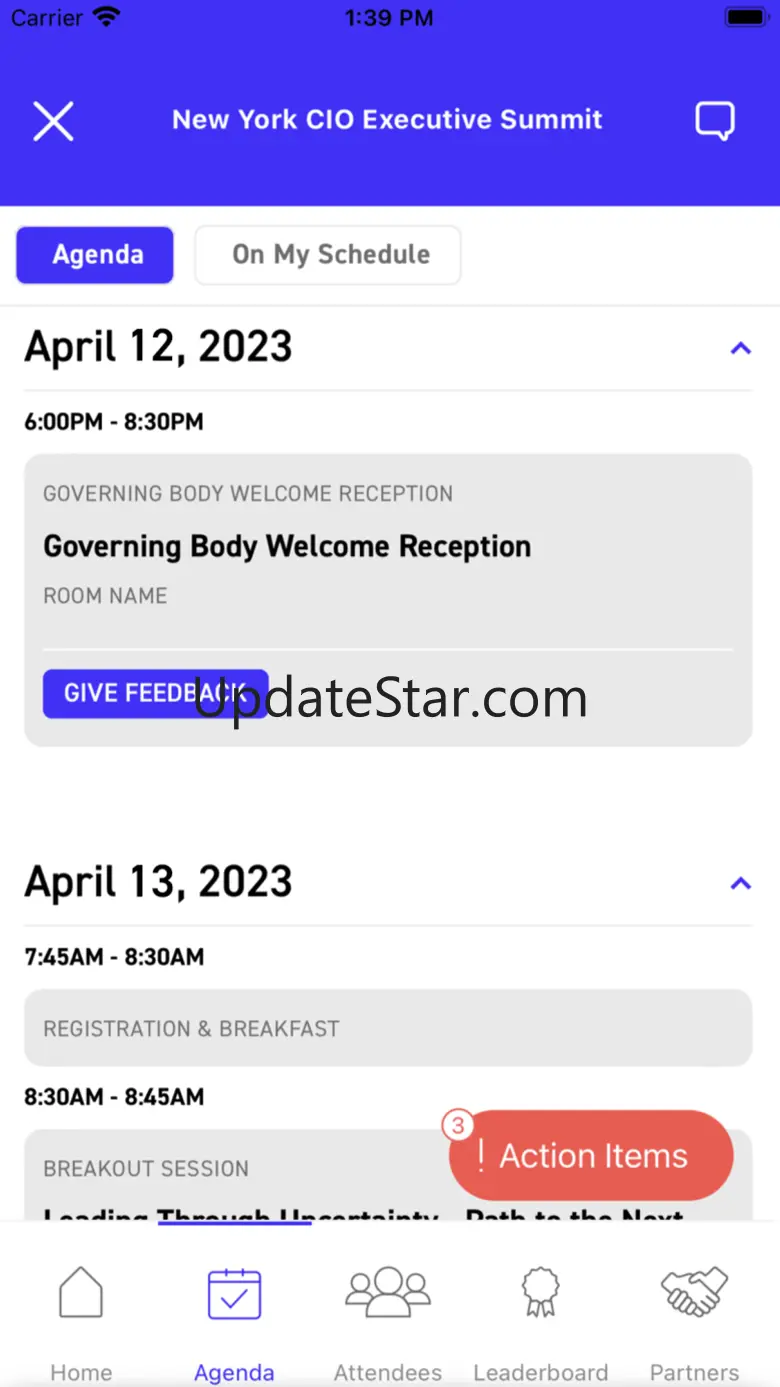This screenshot has height=1387, width=780.
Task: Collapse the April 13, 2023 section
Action: click(x=740, y=883)
